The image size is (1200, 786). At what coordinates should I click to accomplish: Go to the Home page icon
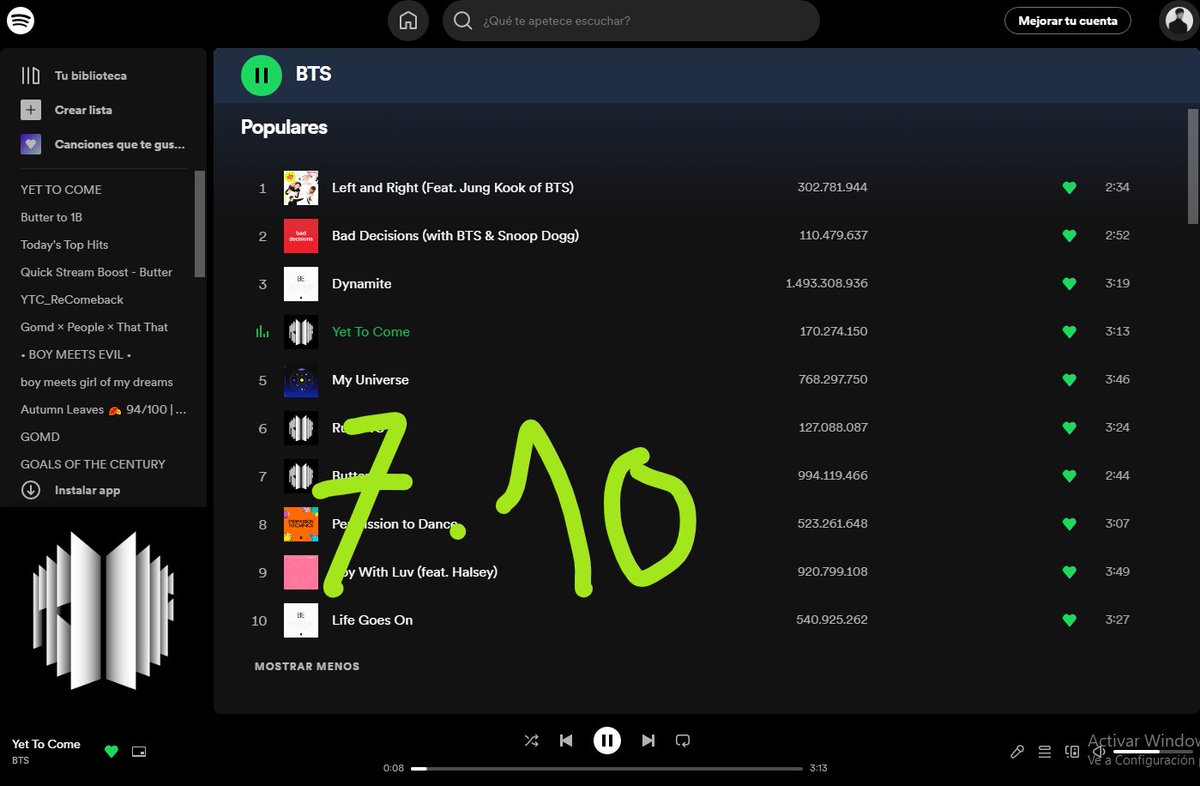(x=408, y=21)
